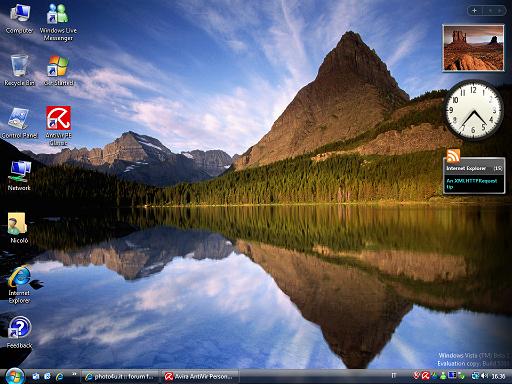Screen dimensions: 512x384
Task: Open the IT language bar indicator
Action: pyautogui.click(x=394, y=376)
